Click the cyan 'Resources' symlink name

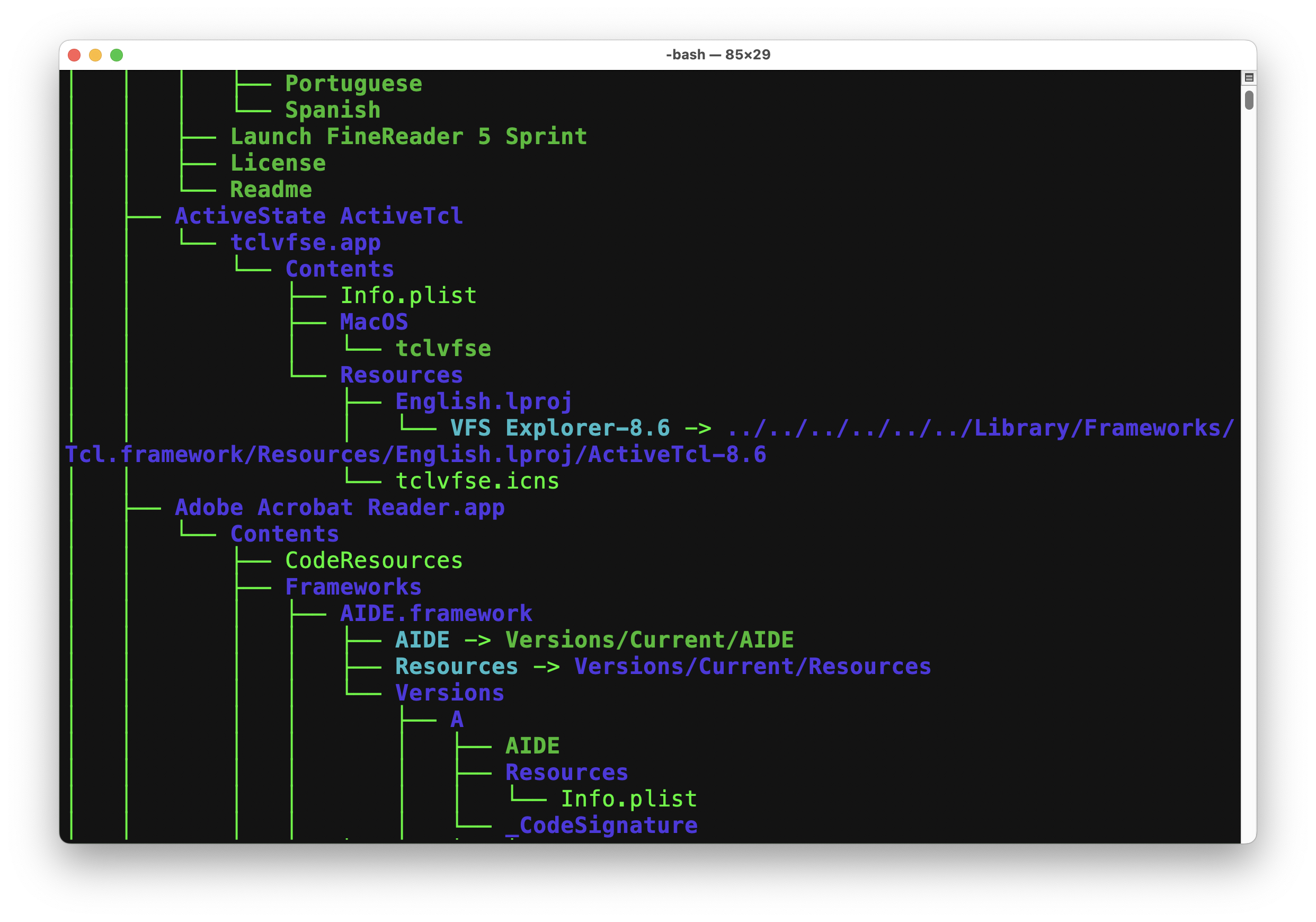point(457,666)
